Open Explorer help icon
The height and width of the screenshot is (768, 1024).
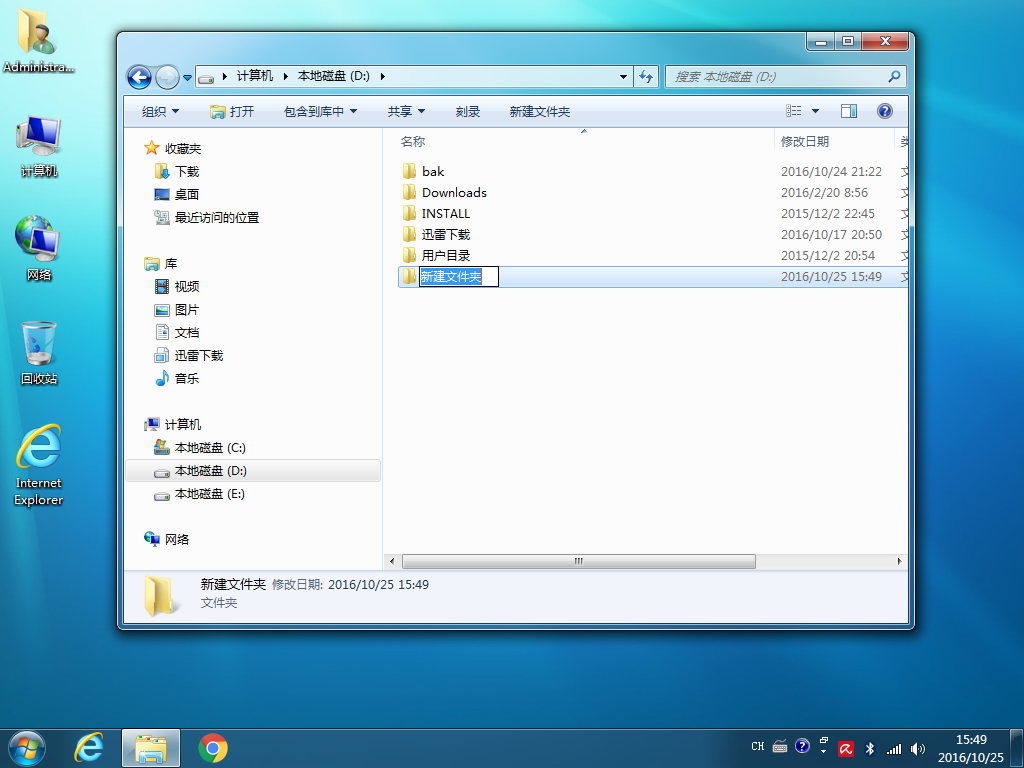point(885,111)
